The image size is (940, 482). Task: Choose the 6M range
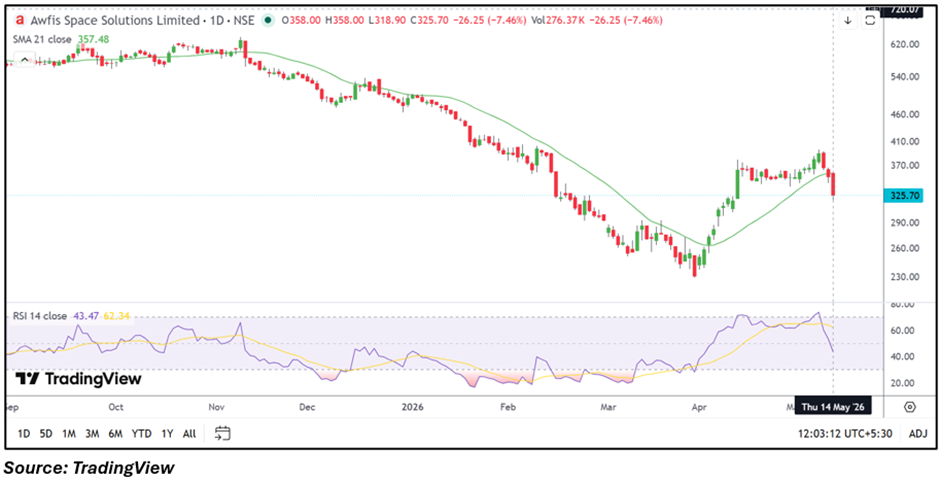pyautogui.click(x=116, y=433)
